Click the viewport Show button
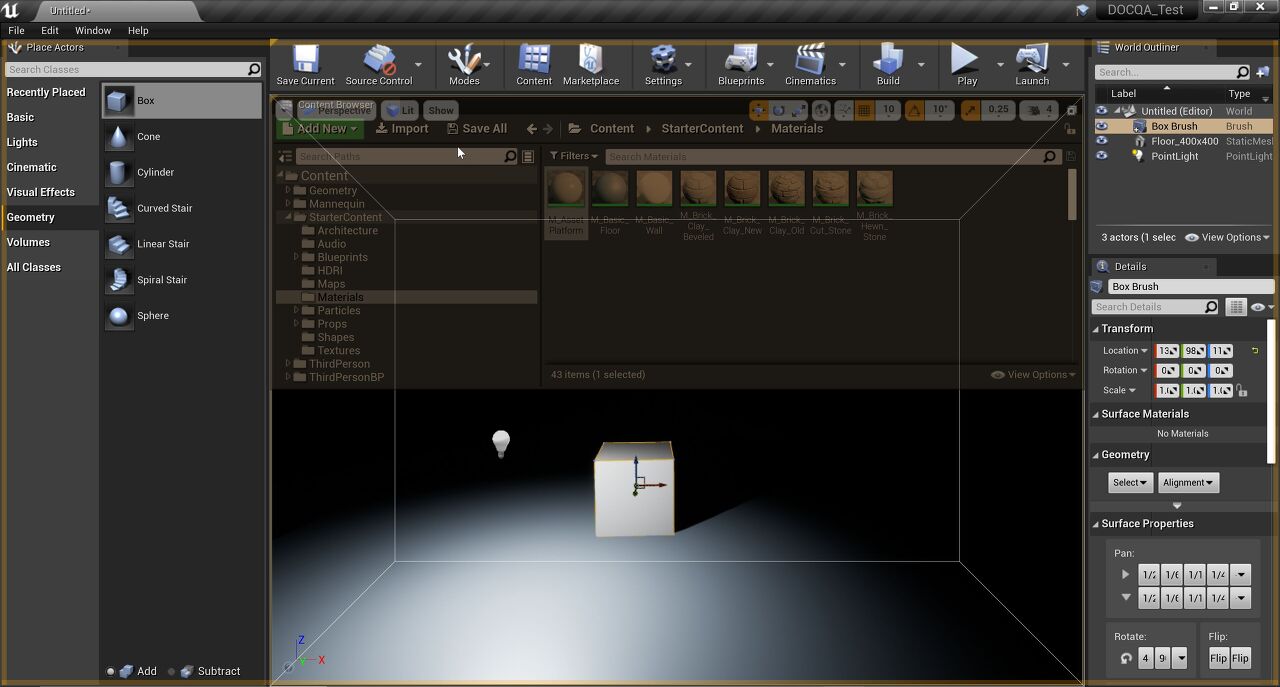The height and width of the screenshot is (687, 1280). 441,110
